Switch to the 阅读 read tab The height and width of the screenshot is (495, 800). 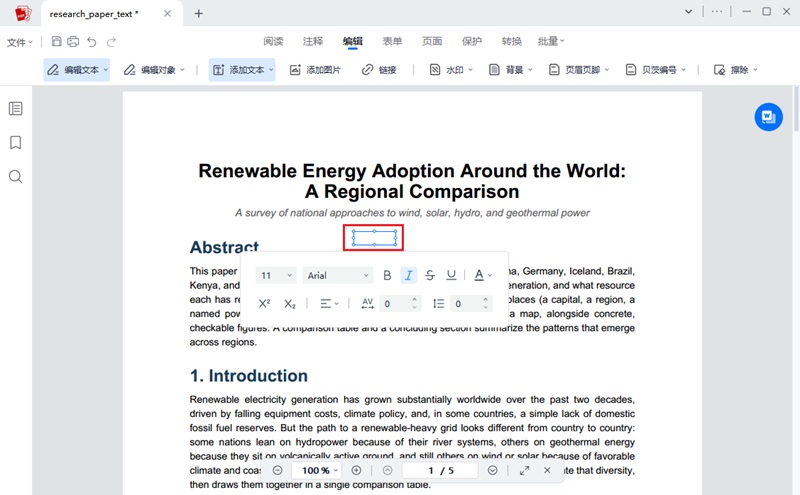pos(273,41)
